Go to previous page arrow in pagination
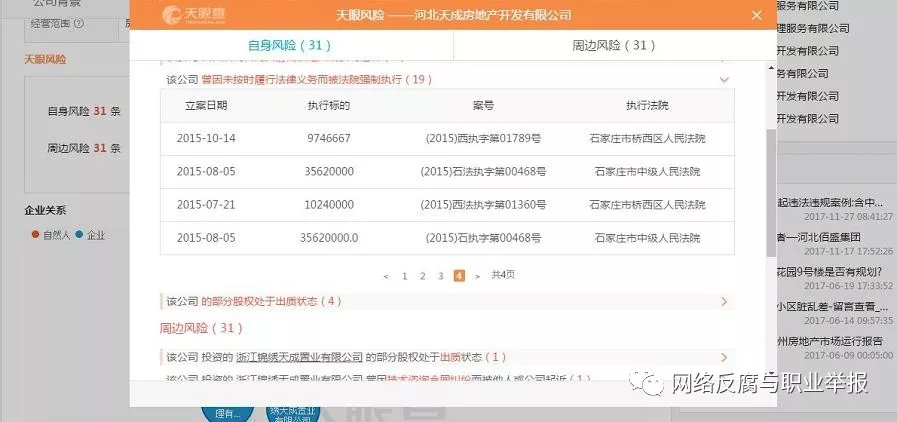This screenshot has height=422, width=897. point(386,276)
